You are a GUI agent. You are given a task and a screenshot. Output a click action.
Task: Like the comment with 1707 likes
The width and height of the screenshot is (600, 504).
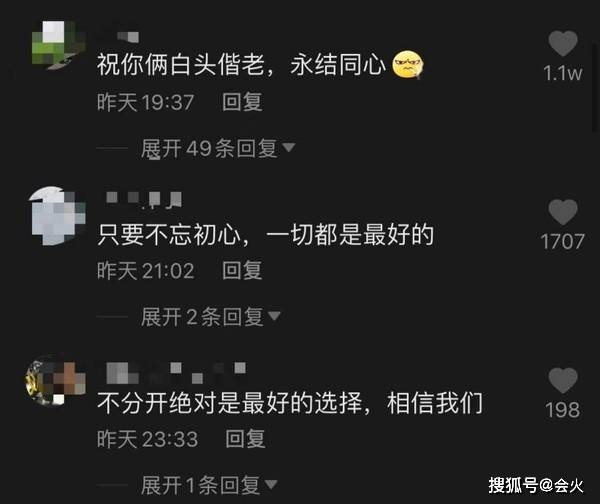[562, 212]
